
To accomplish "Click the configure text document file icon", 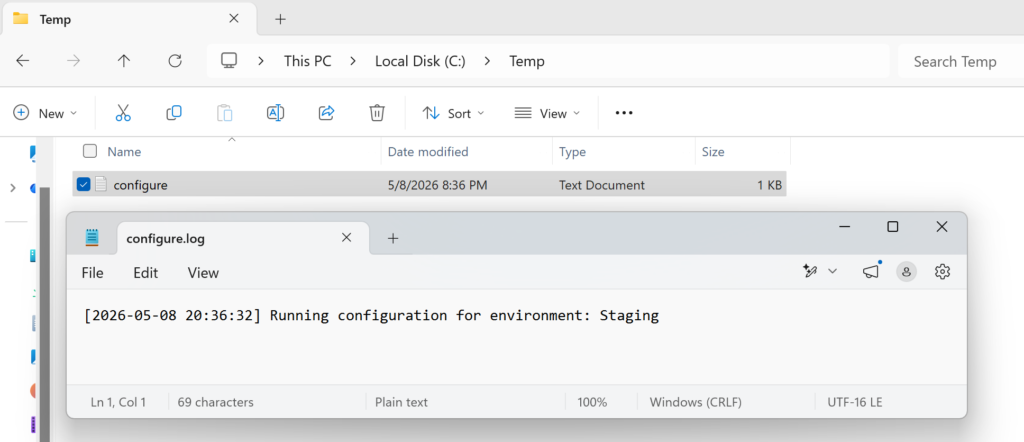I will [101, 185].
